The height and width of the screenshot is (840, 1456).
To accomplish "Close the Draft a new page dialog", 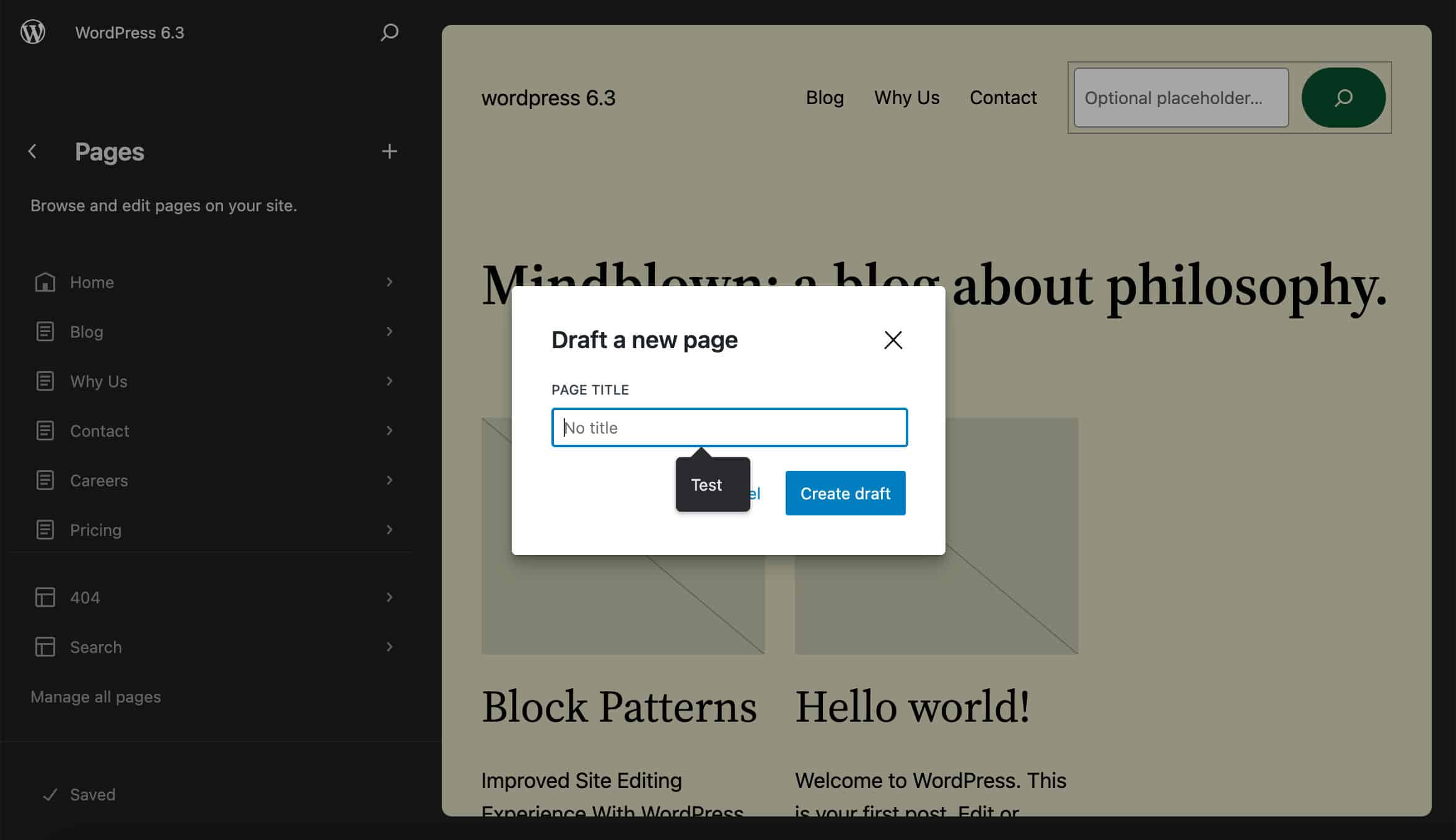I will click(x=893, y=339).
